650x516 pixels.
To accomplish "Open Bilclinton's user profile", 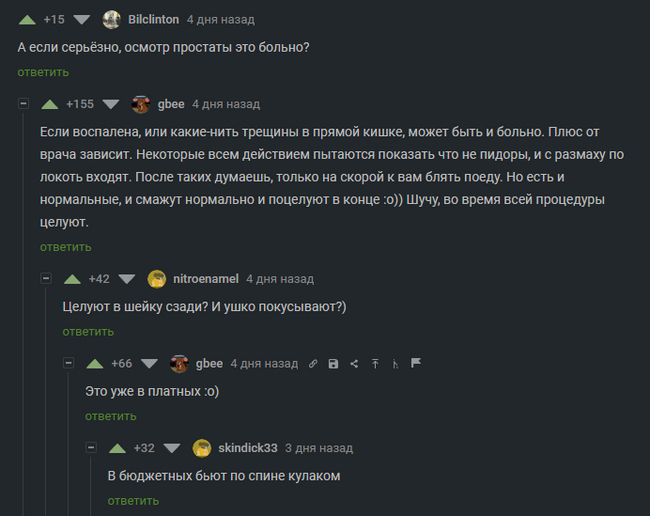I will pos(154,19).
